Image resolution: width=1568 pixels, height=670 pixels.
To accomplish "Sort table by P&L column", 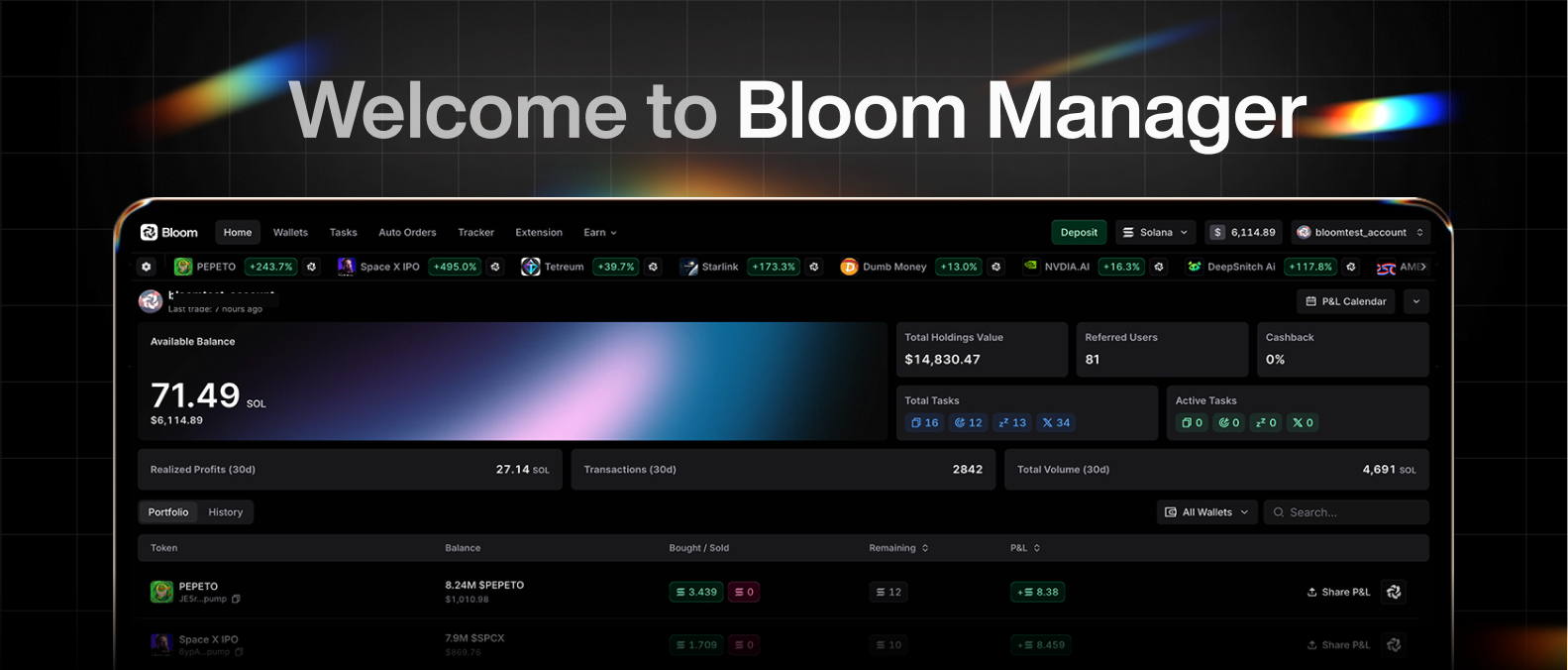I will pos(1037,548).
